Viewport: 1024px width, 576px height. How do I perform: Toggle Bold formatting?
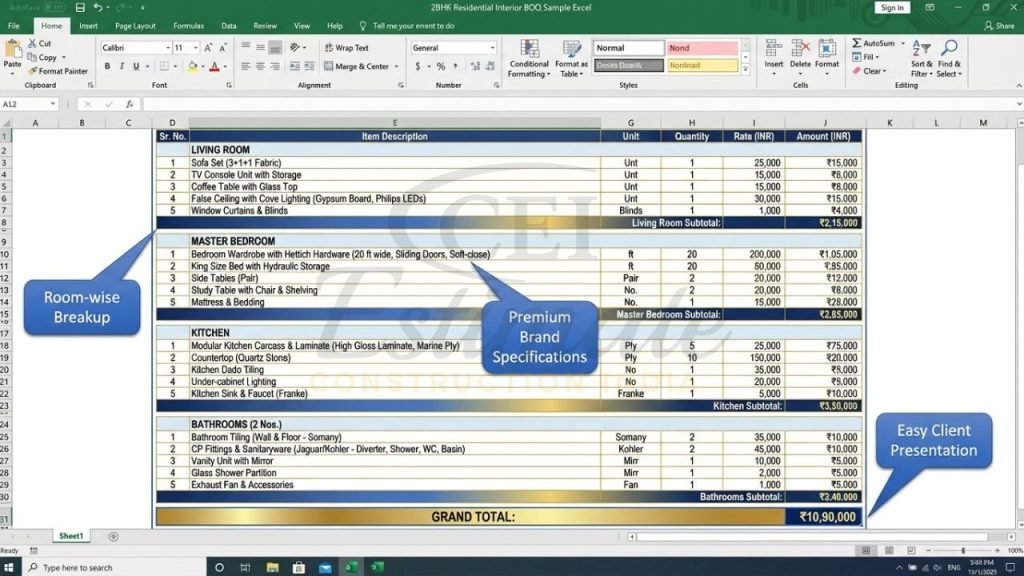[x=107, y=67]
